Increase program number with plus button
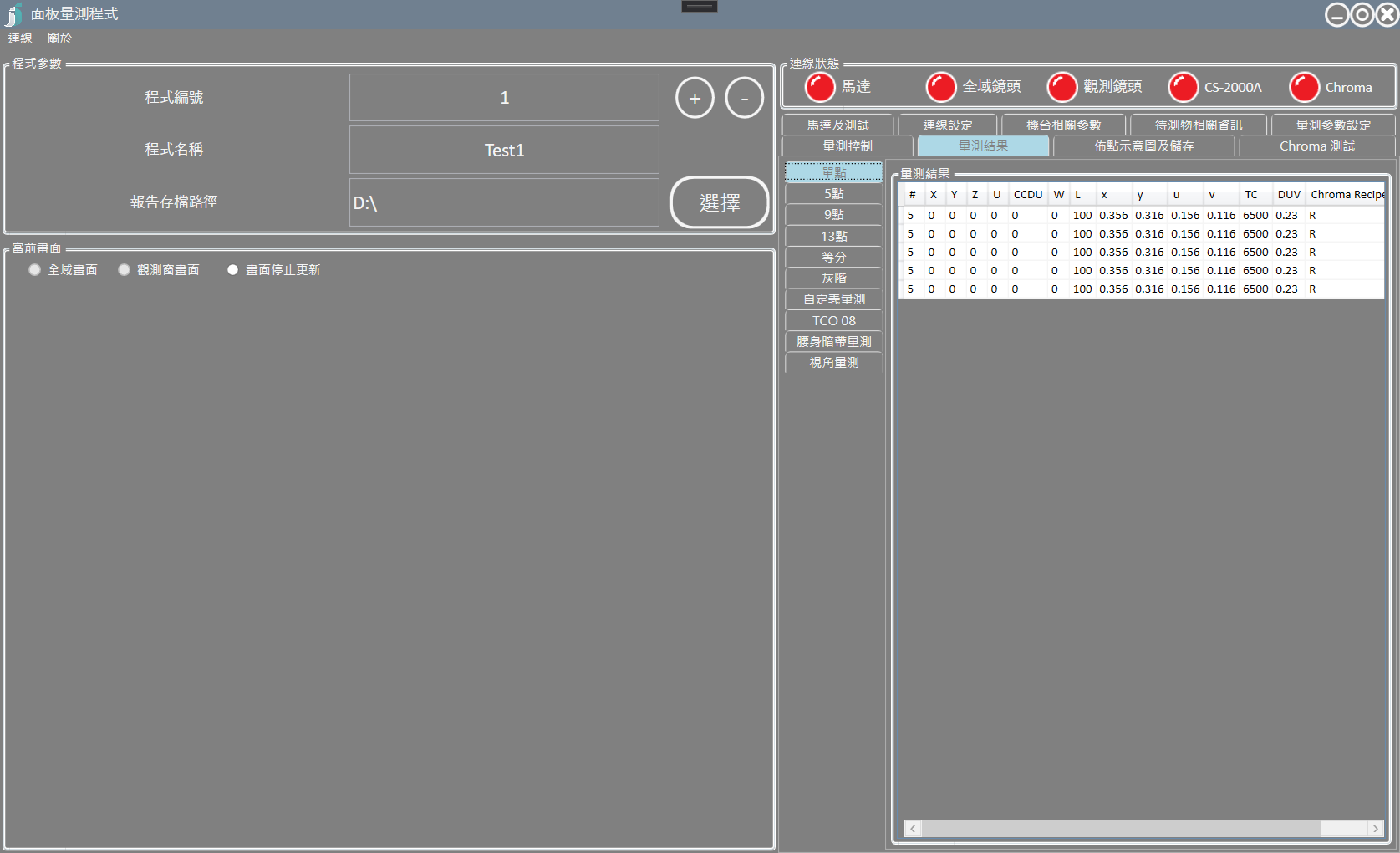1400x853 pixels. (695, 98)
